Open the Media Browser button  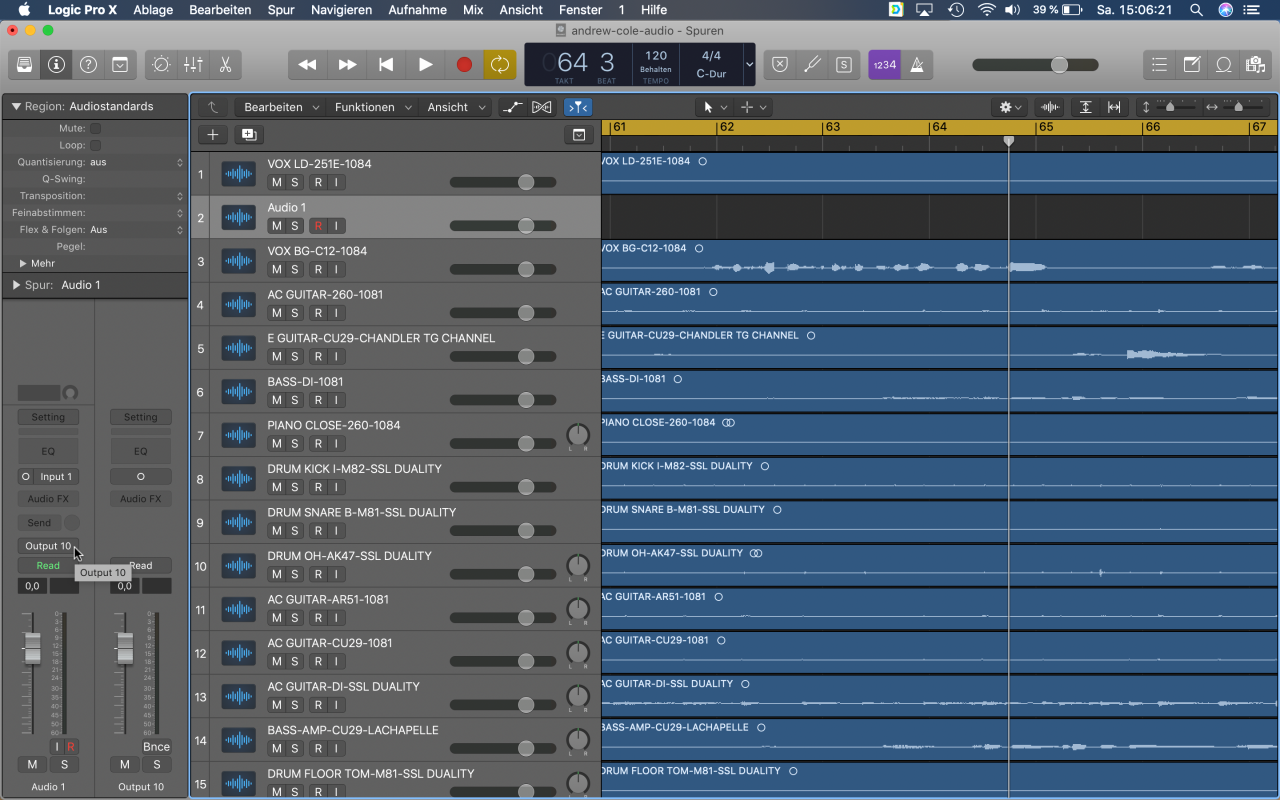click(x=1255, y=64)
